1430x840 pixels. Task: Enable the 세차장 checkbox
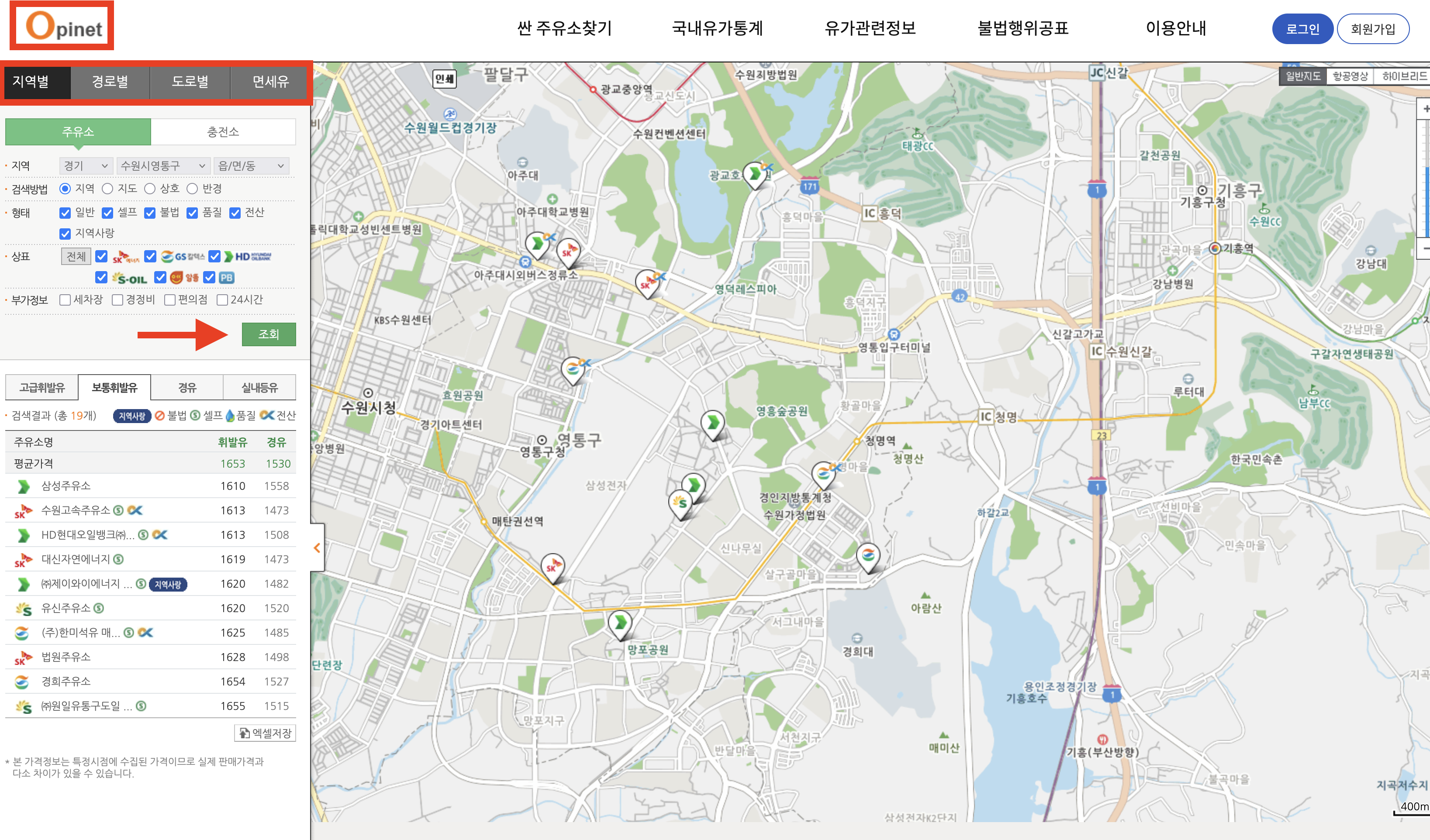[65, 300]
